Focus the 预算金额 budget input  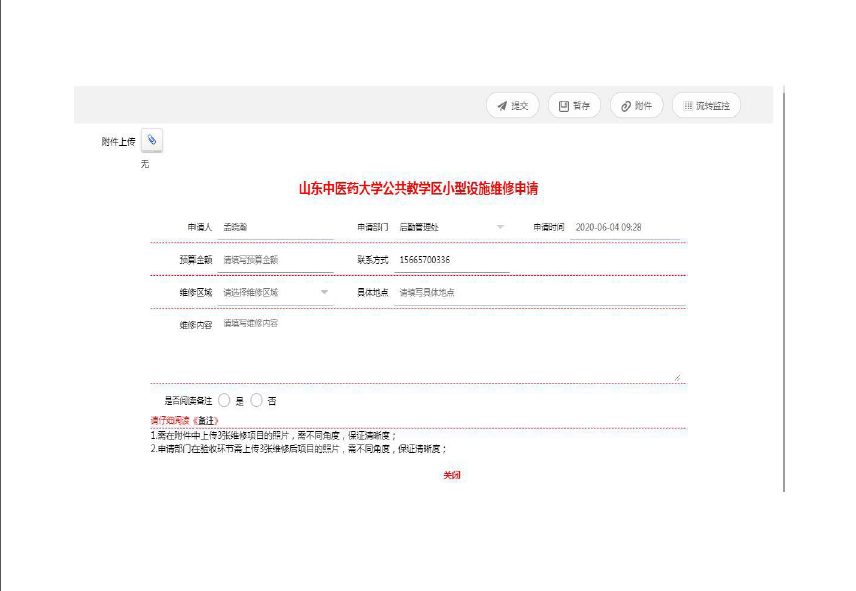(x=276, y=260)
